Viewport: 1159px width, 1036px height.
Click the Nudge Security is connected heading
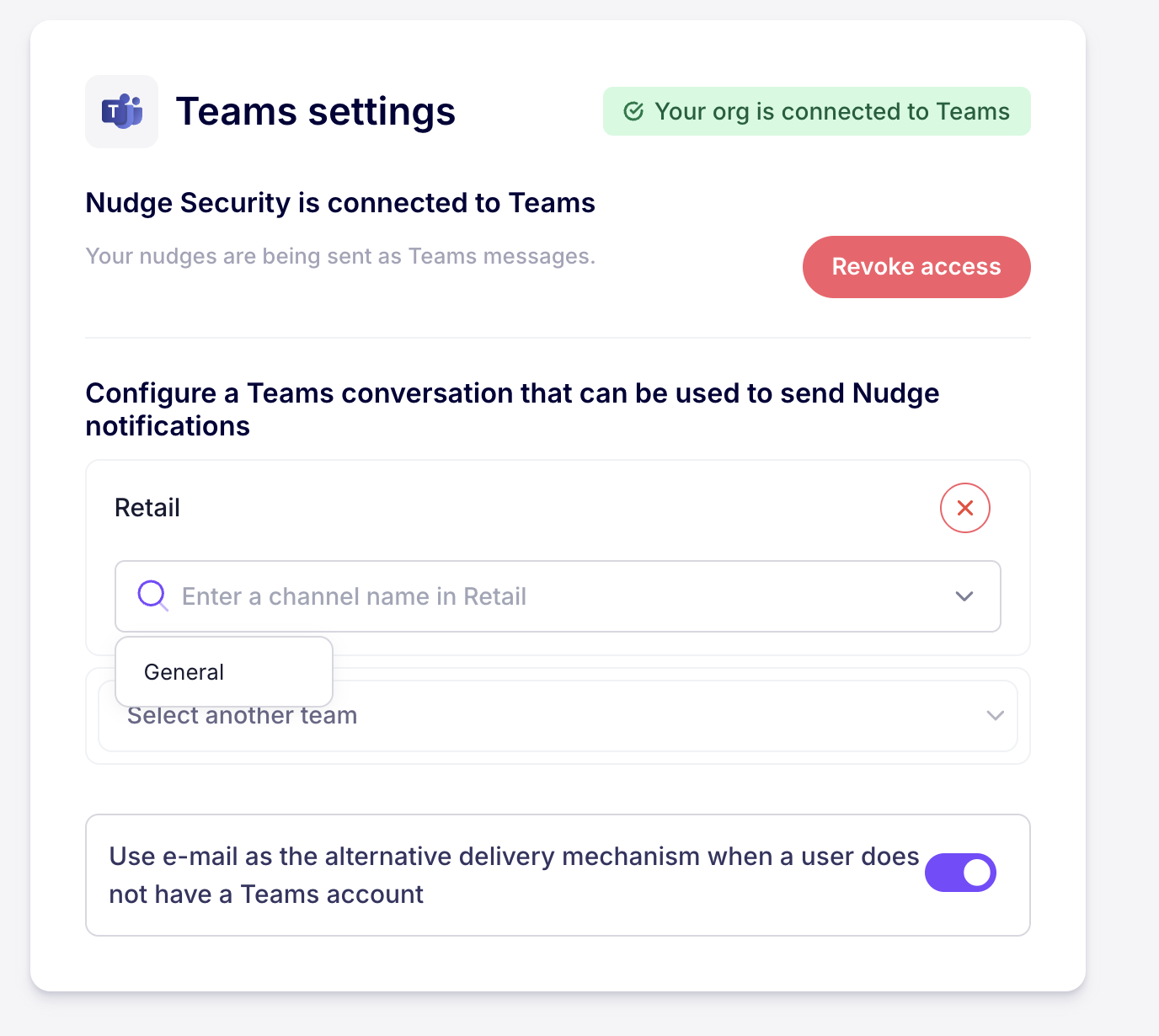[340, 203]
